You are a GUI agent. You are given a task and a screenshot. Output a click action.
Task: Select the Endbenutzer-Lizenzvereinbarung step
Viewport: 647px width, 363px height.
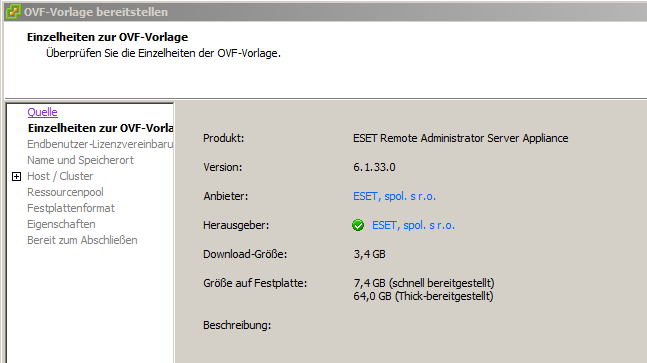100,144
